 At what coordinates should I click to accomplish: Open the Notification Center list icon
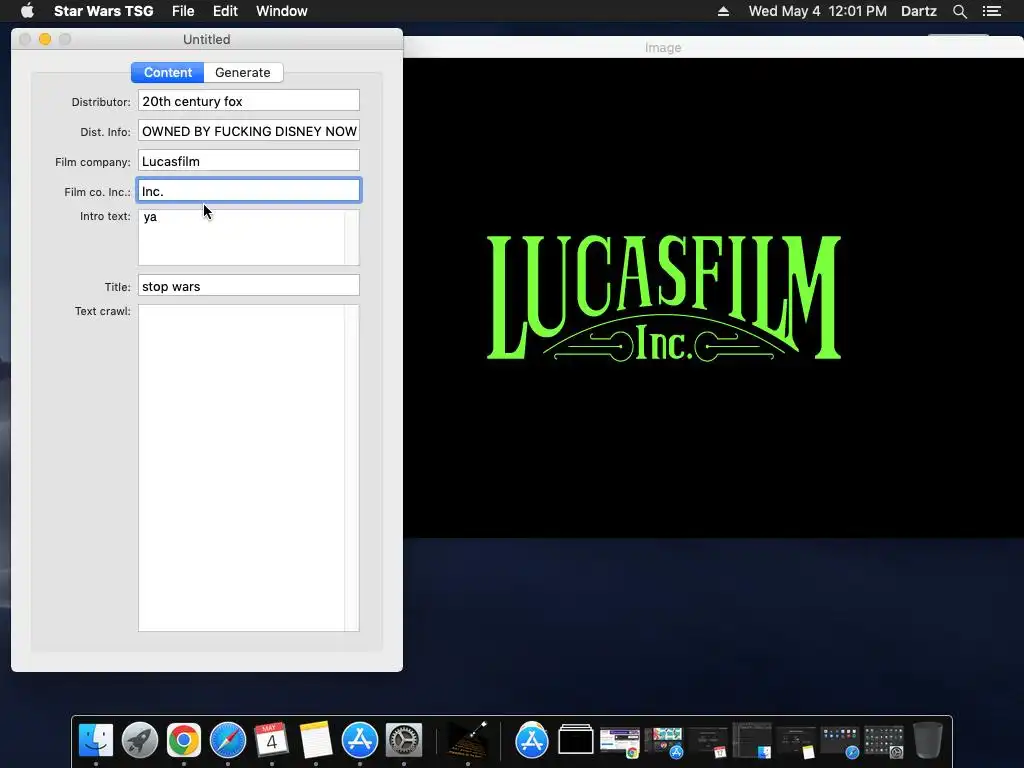pos(991,11)
